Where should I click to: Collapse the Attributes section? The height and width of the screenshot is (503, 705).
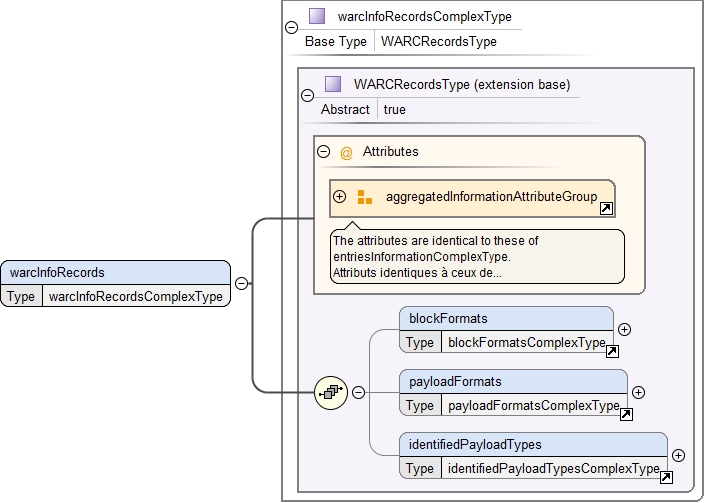tap(324, 151)
